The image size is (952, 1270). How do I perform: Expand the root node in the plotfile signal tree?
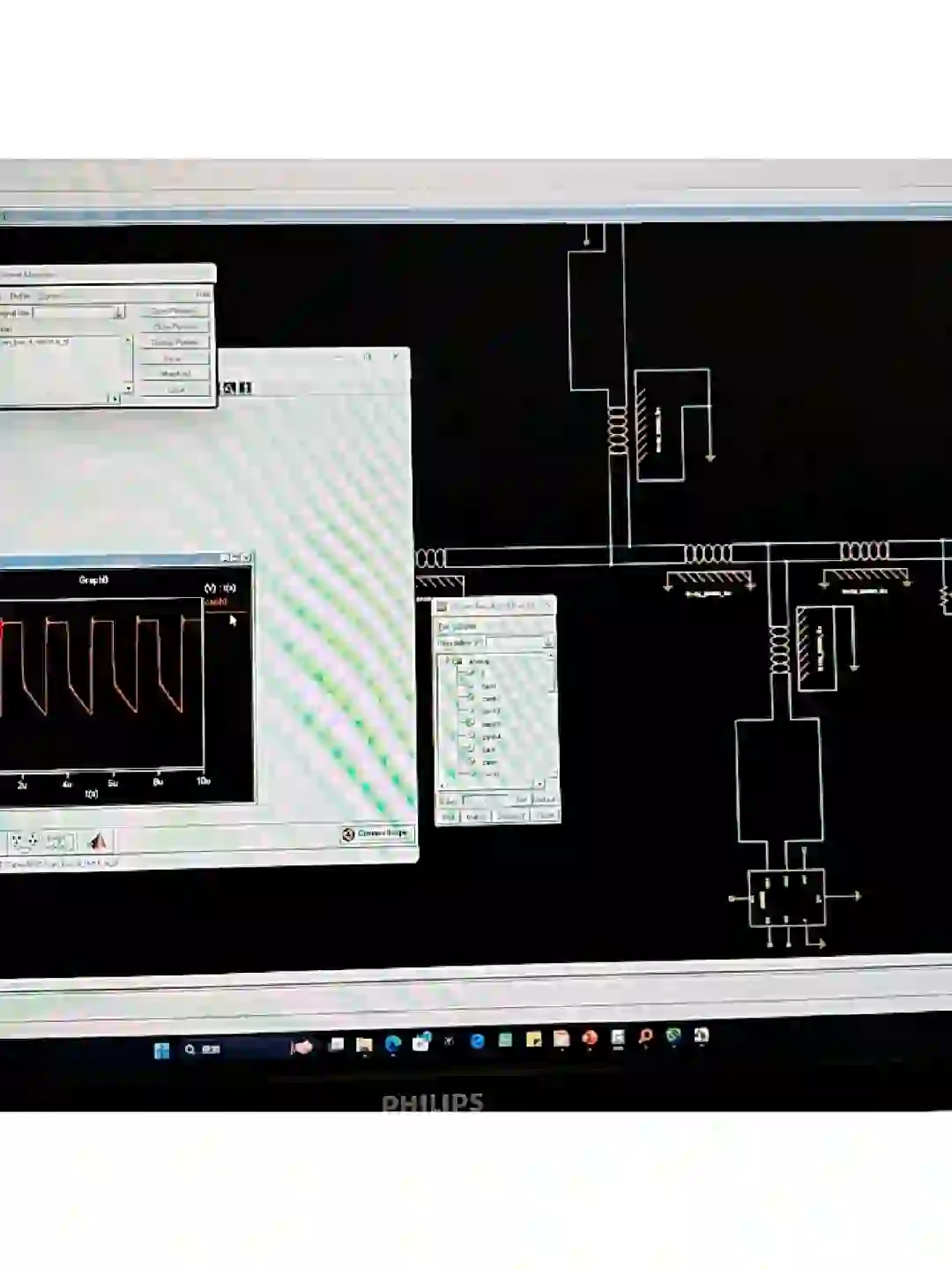tap(447, 660)
